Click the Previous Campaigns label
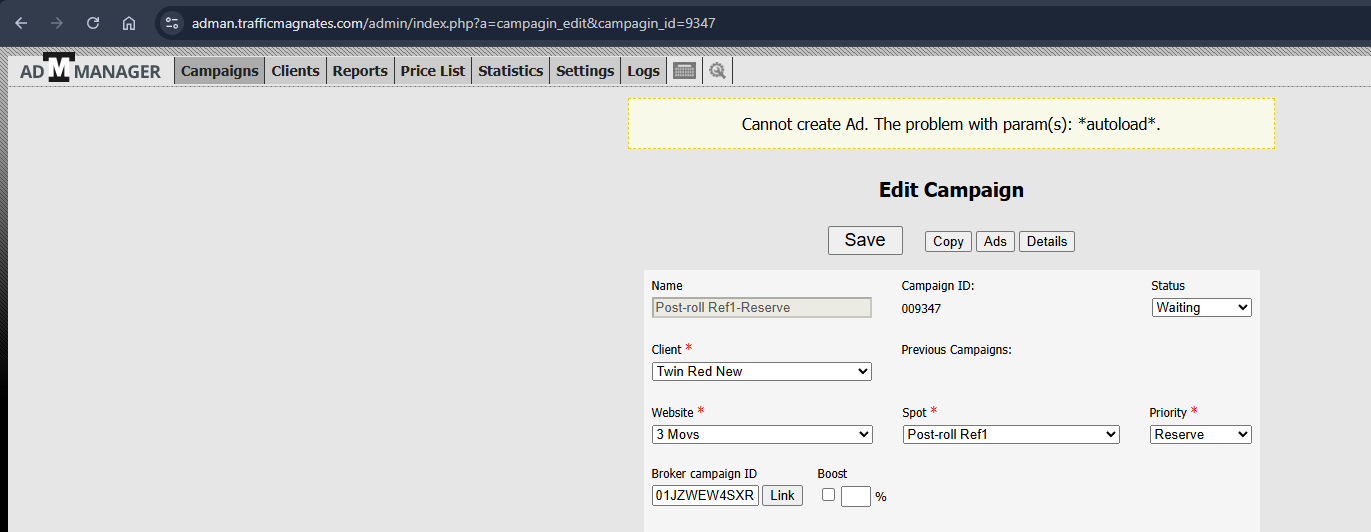The height and width of the screenshot is (532, 1371). pyautogui.click(x=957, y=350)
